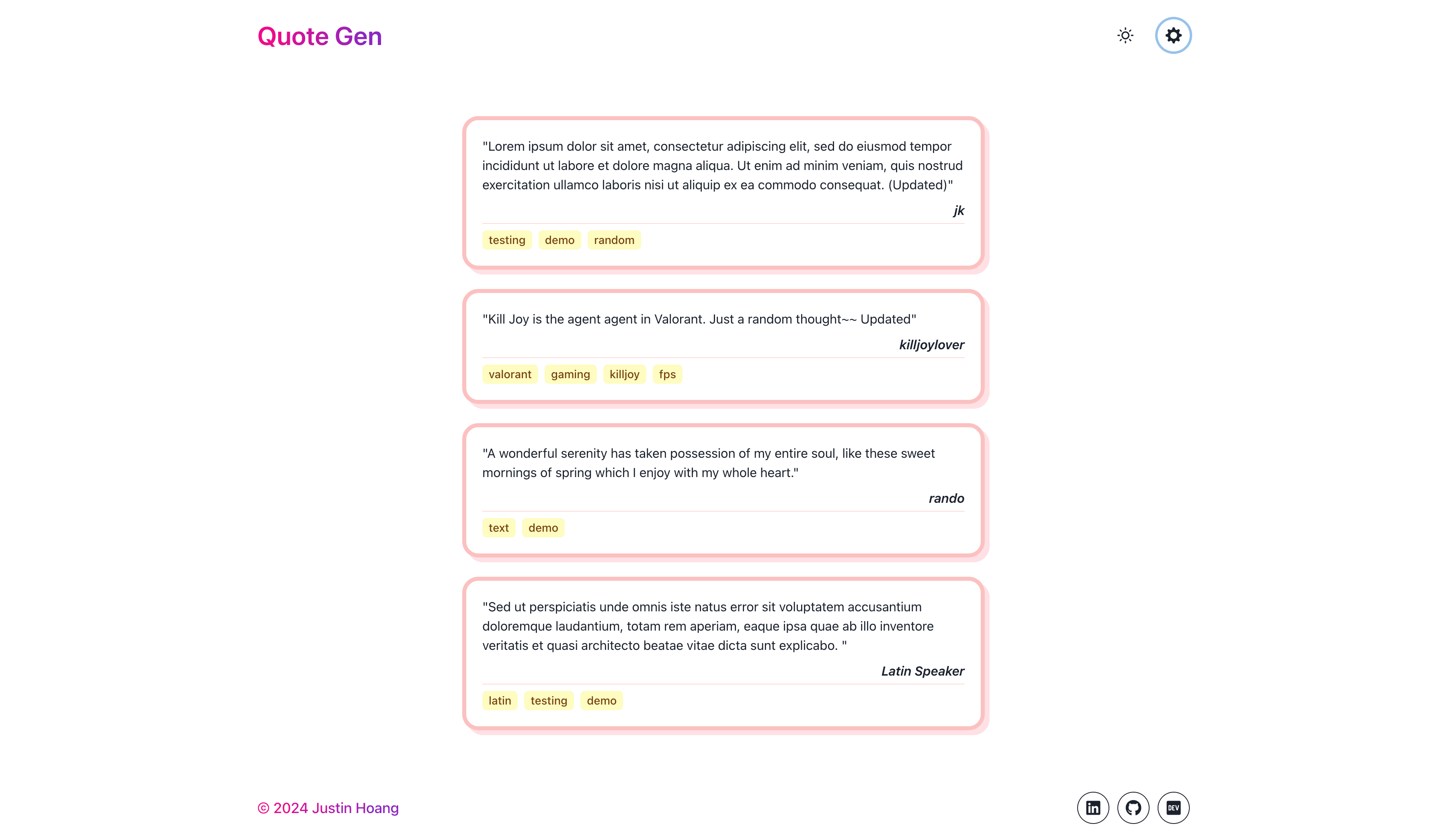Screen dimensions: 1447x840
Task: Pick the 'fps' tag
Action: [667, 374]
